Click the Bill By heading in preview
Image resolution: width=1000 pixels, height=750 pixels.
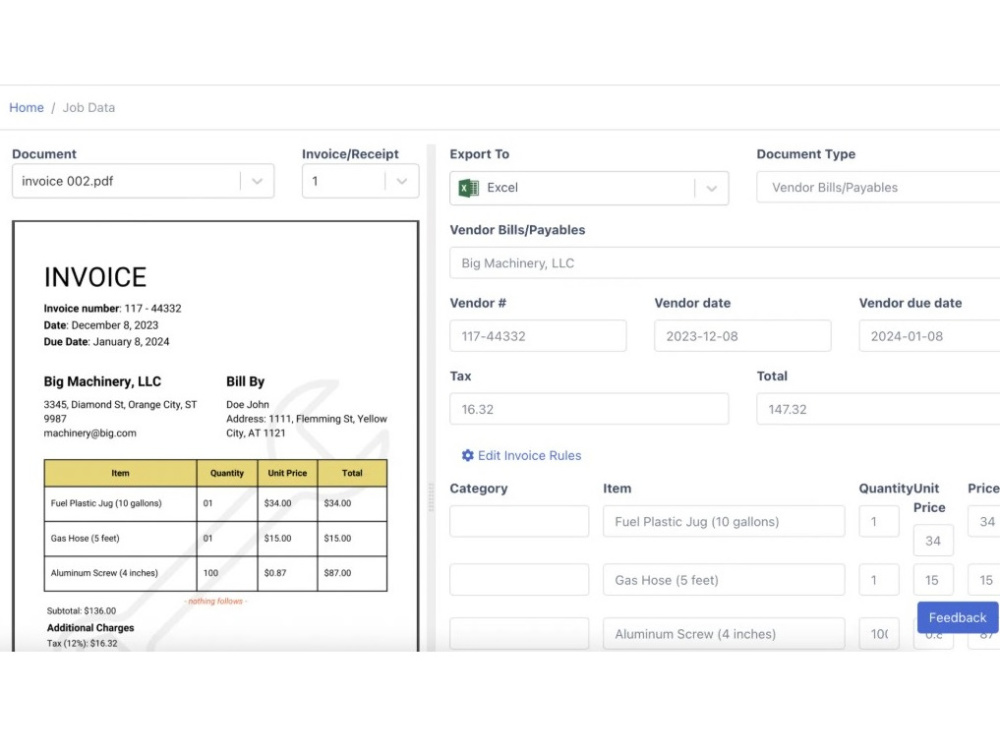pos(245,381)
